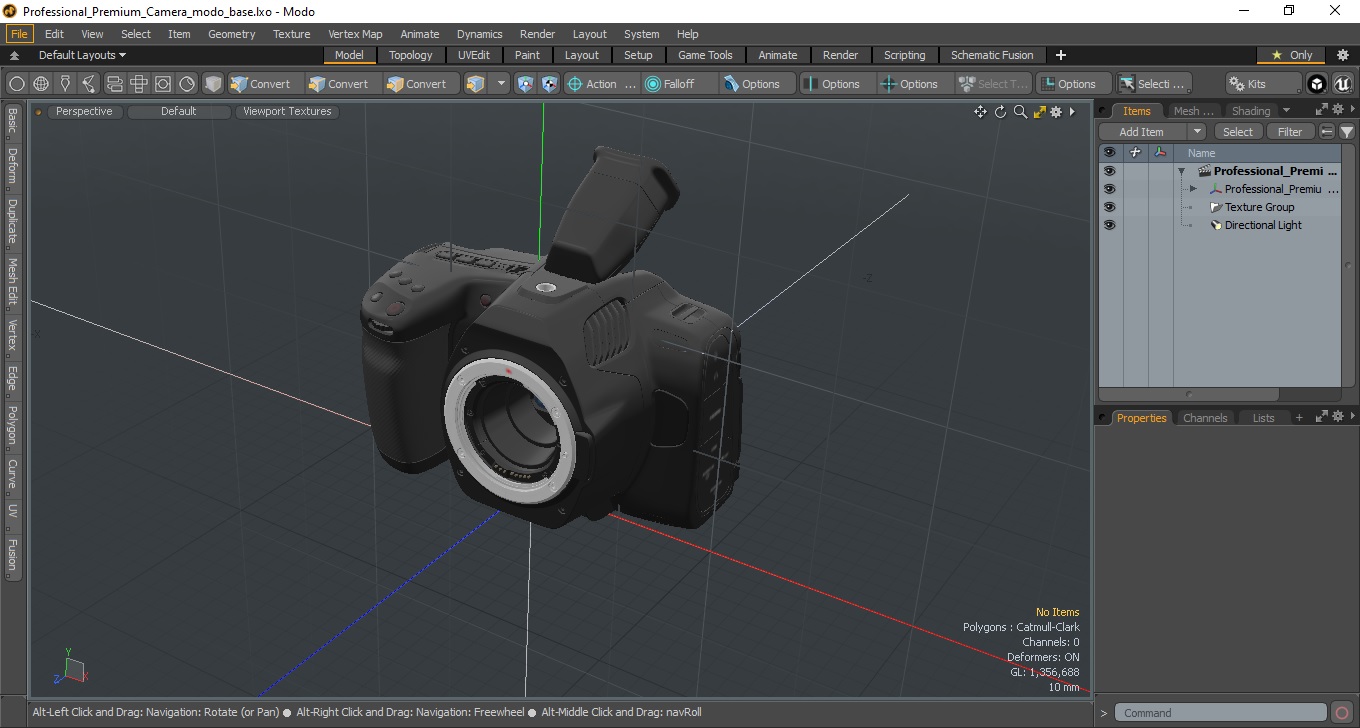
Task: Open the Action Center menu
Action: tap(602, 84)
